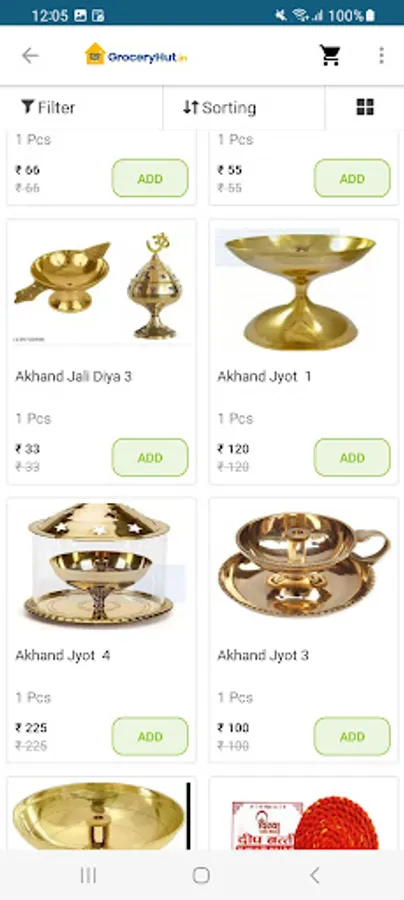Tap the GroceryHut.in logo
The width and height of the screenshot is (404, 900).
(x=136, y=55)
